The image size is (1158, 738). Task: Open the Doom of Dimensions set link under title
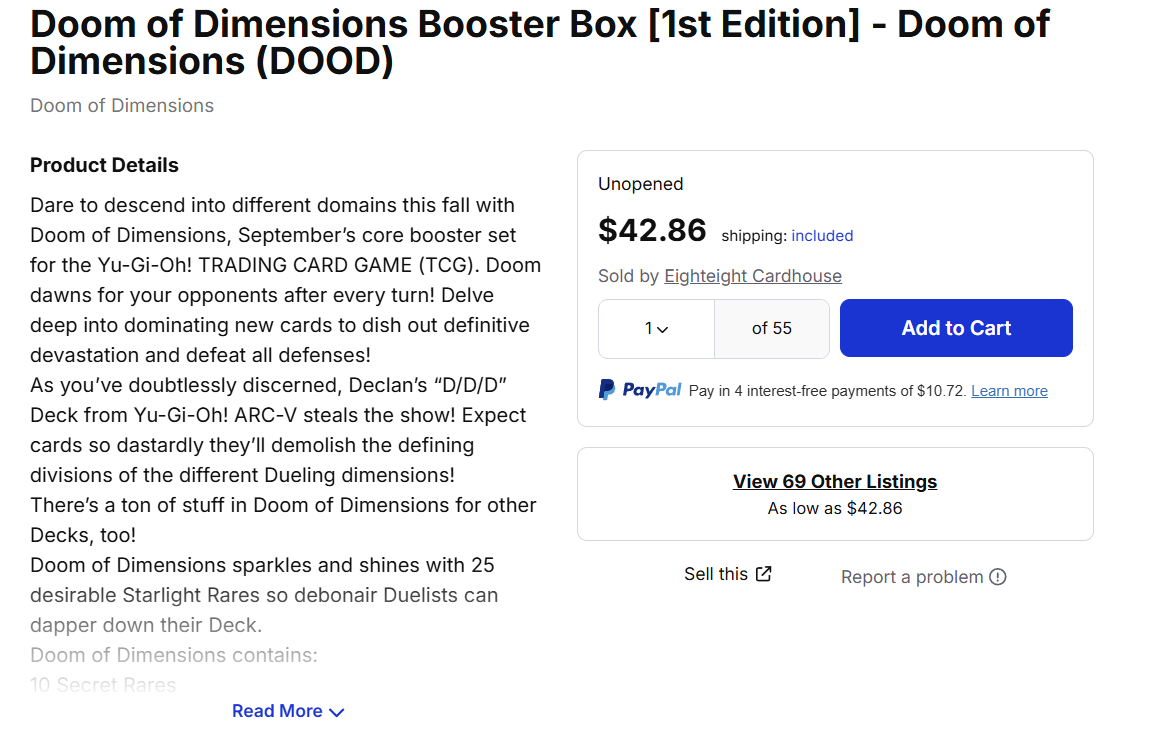(122, 106)
